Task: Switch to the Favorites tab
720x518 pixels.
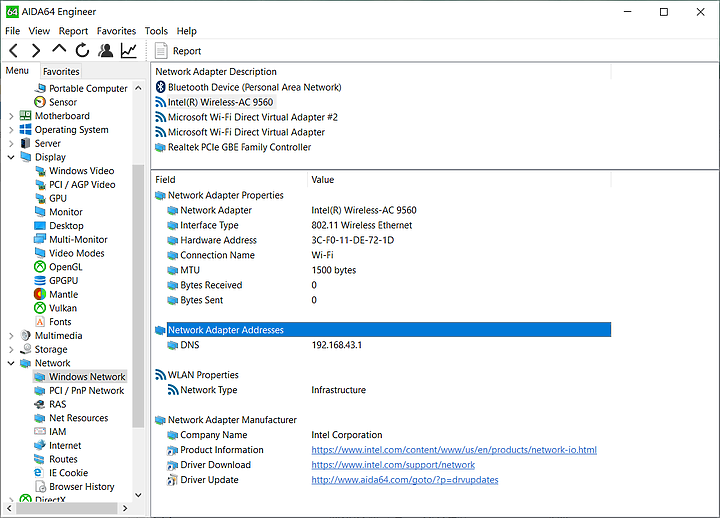Action: 61,72
